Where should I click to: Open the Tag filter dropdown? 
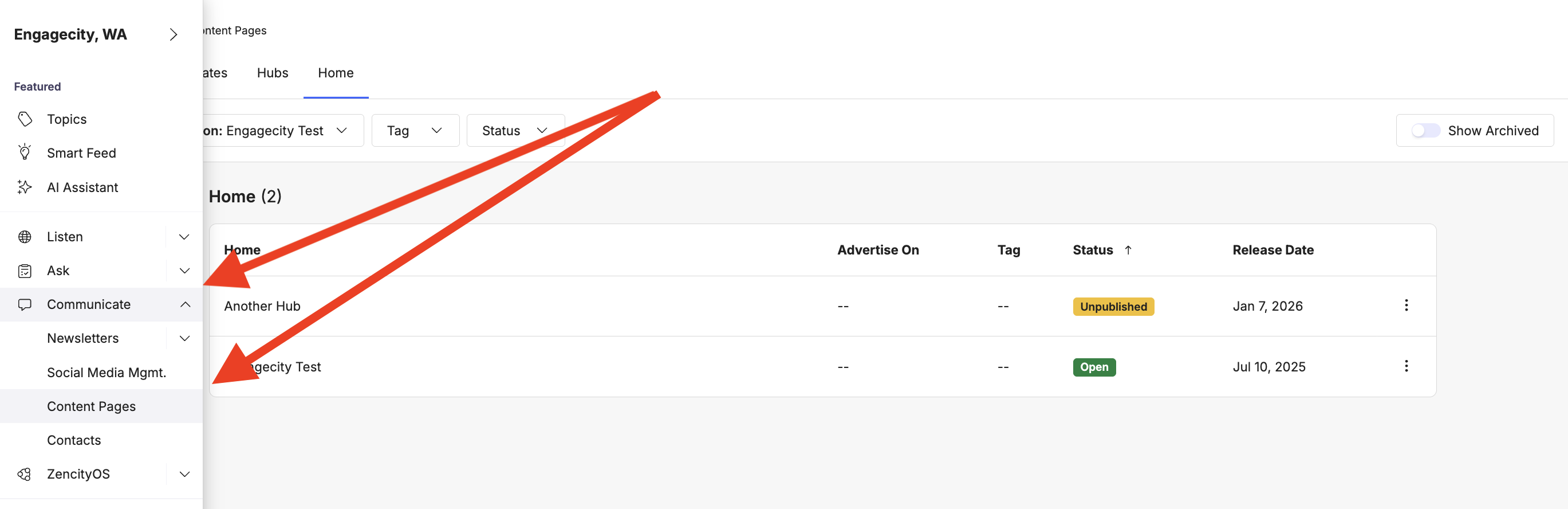[415, 131]
